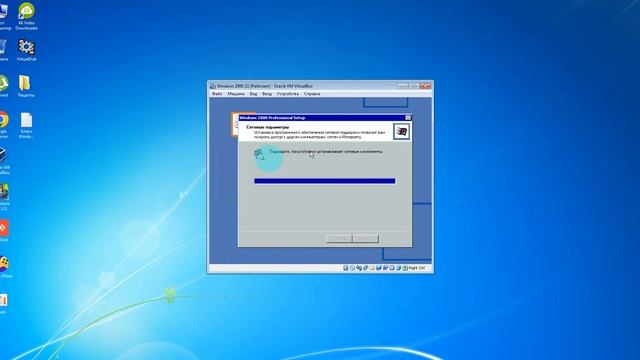Close the Windows 2000 Professional Setup dialog
This screenshot has width=640, height=360.
408,118
